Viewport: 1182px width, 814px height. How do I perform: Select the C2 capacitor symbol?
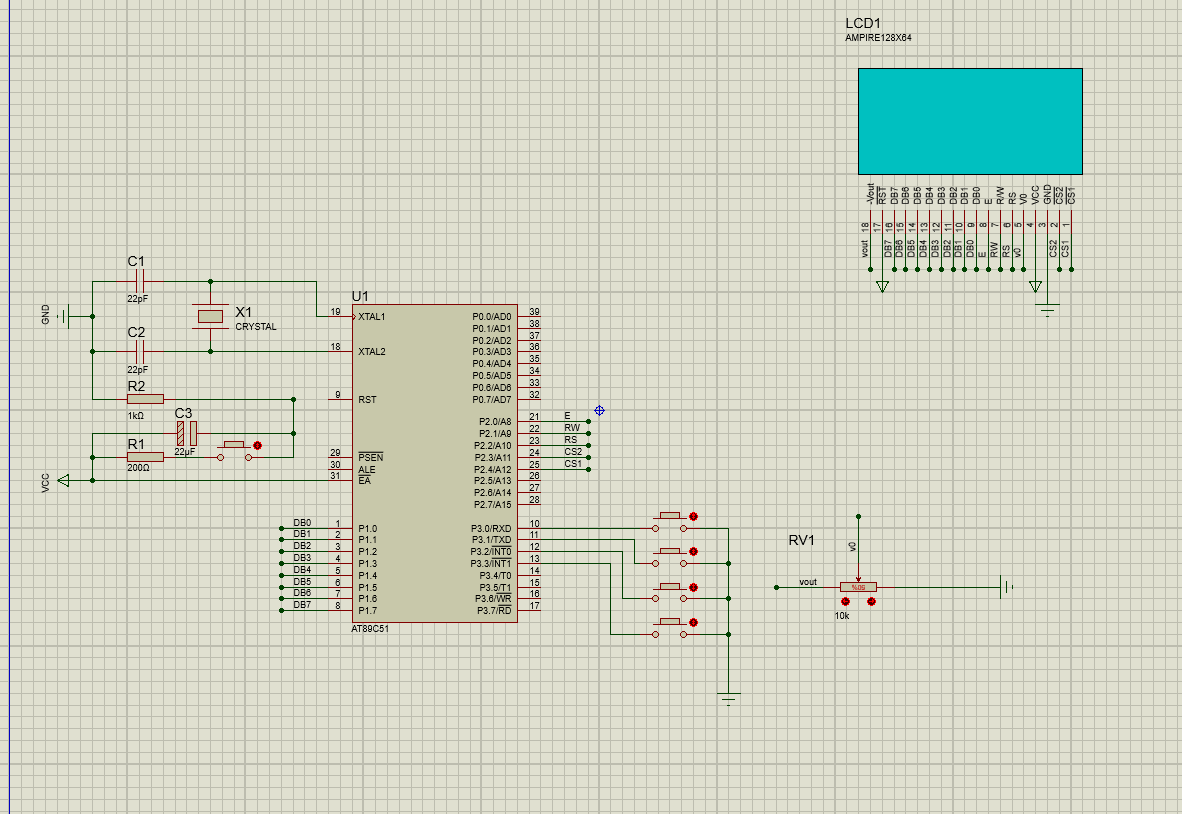(139, 351)
